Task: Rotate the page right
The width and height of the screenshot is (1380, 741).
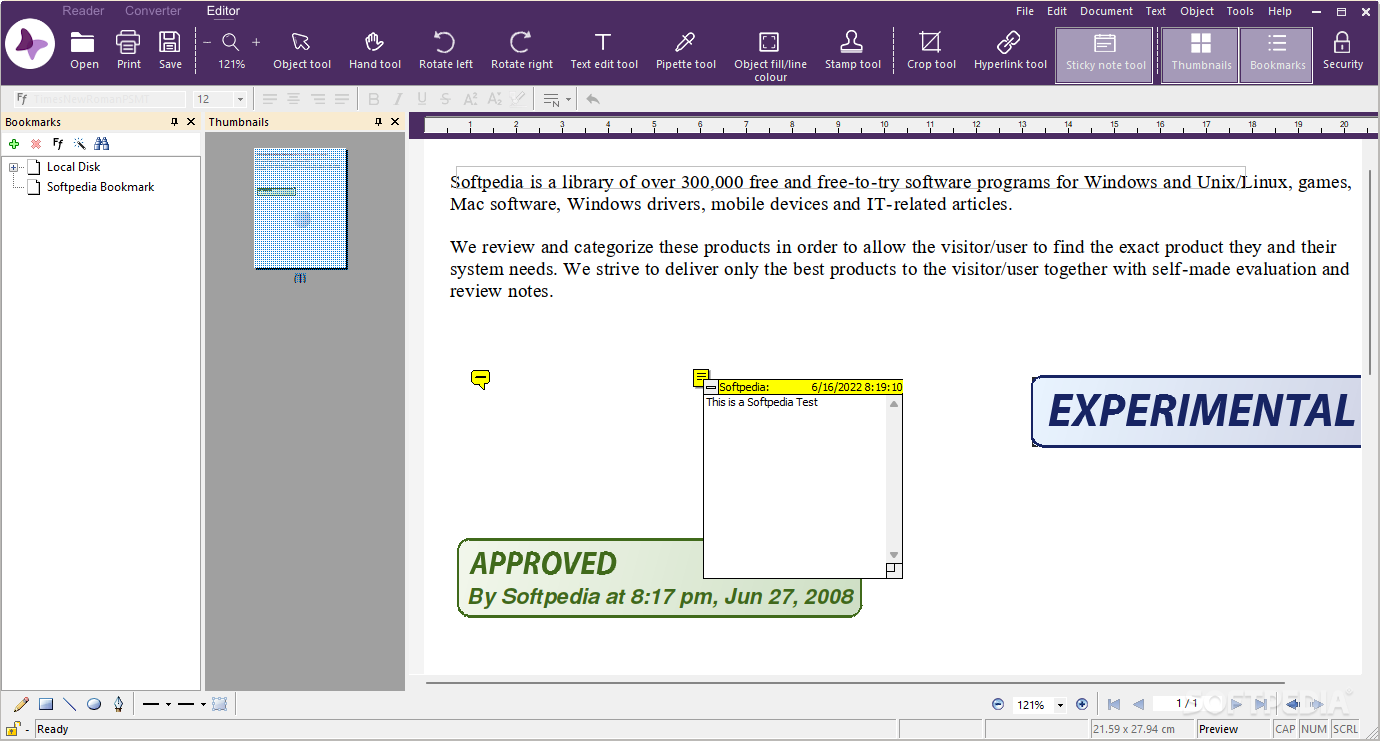Action: (521, 50)
